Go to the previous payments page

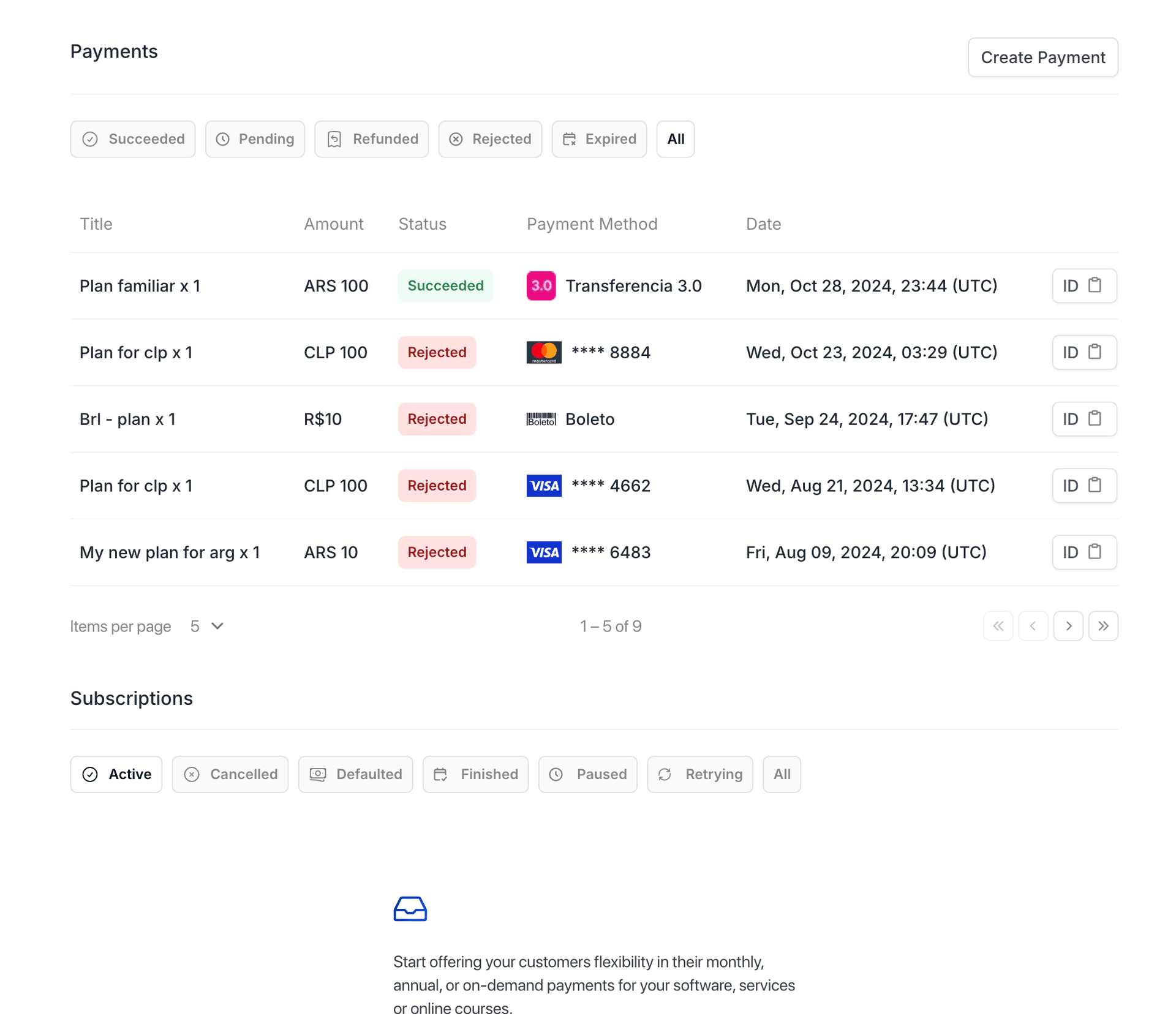pyautogui.click(x=1033, y=626)
